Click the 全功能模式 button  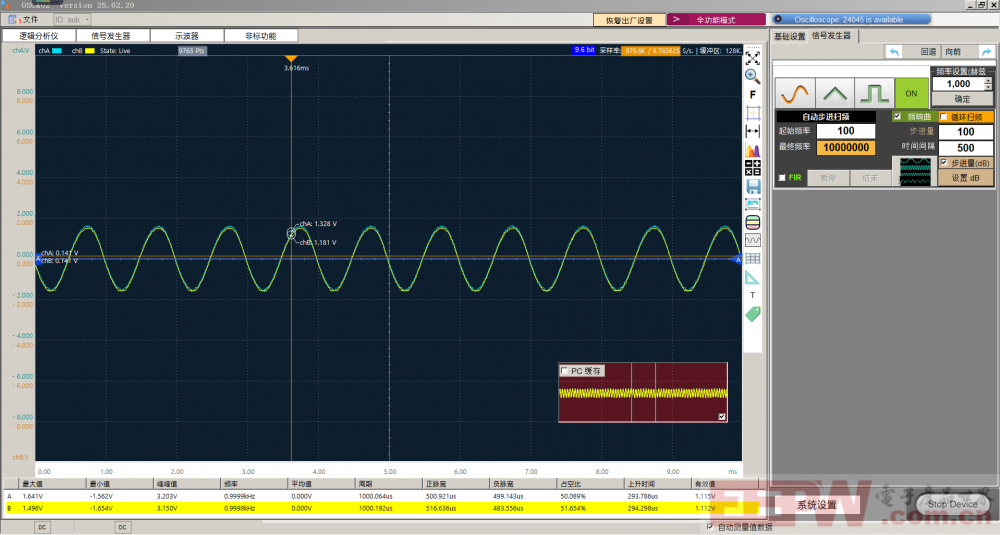[x=716, y=20]
